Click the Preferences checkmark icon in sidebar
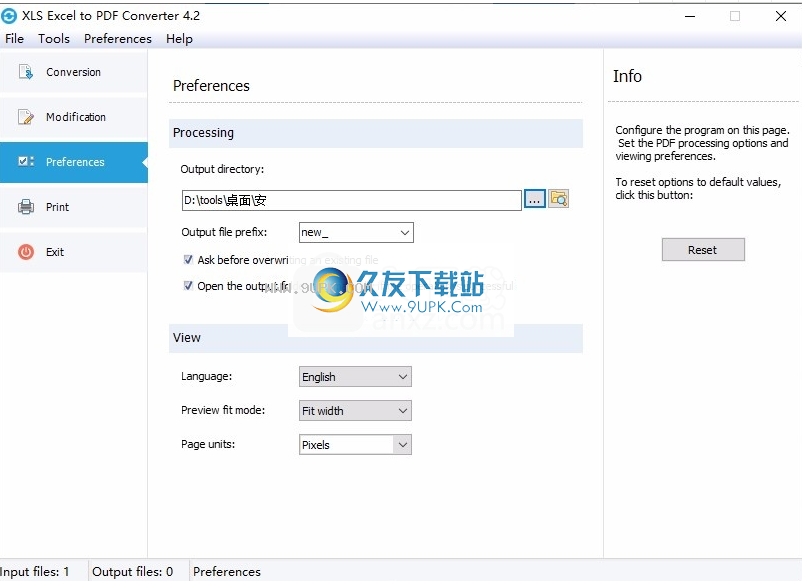The image size is (802, 581). click(x=26, y=162)
